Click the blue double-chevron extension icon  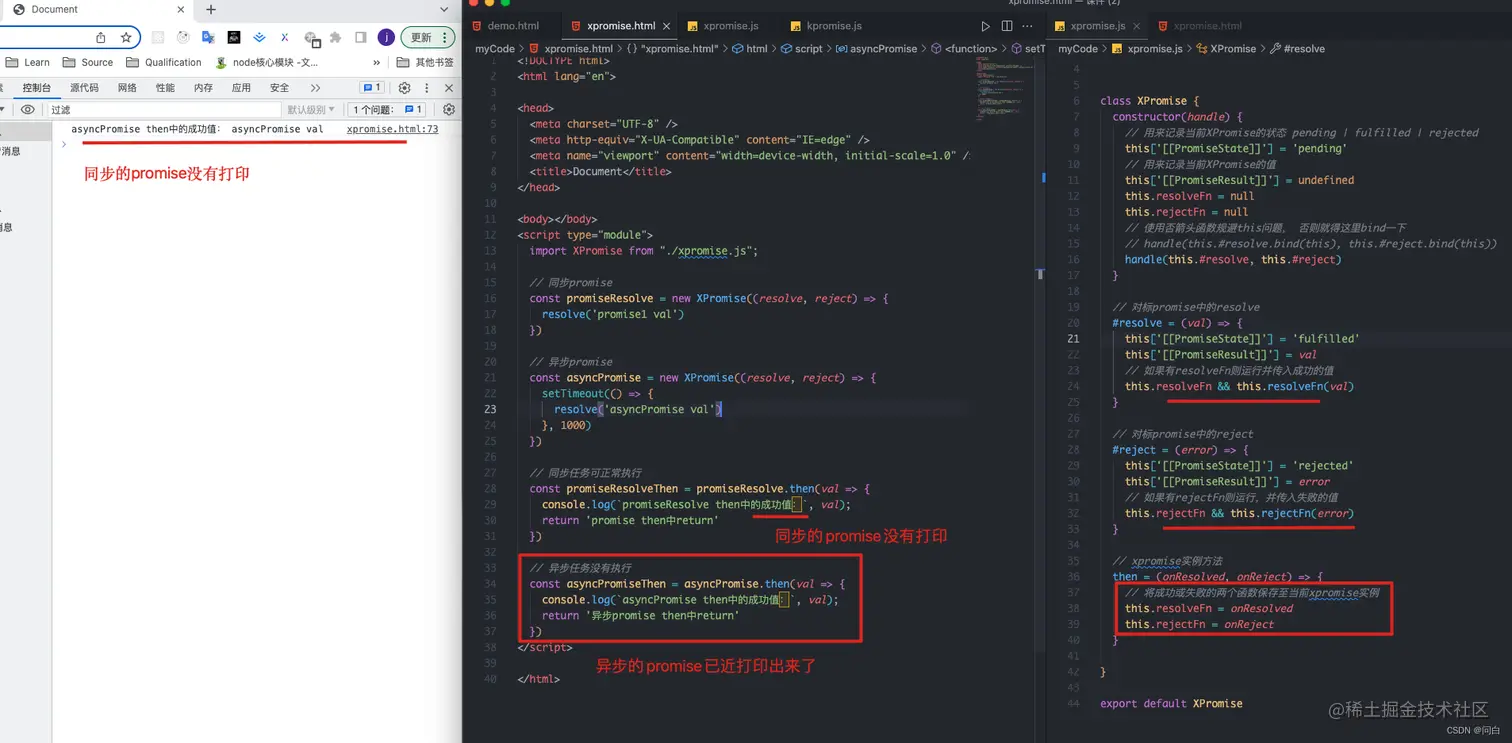[259, 37]
